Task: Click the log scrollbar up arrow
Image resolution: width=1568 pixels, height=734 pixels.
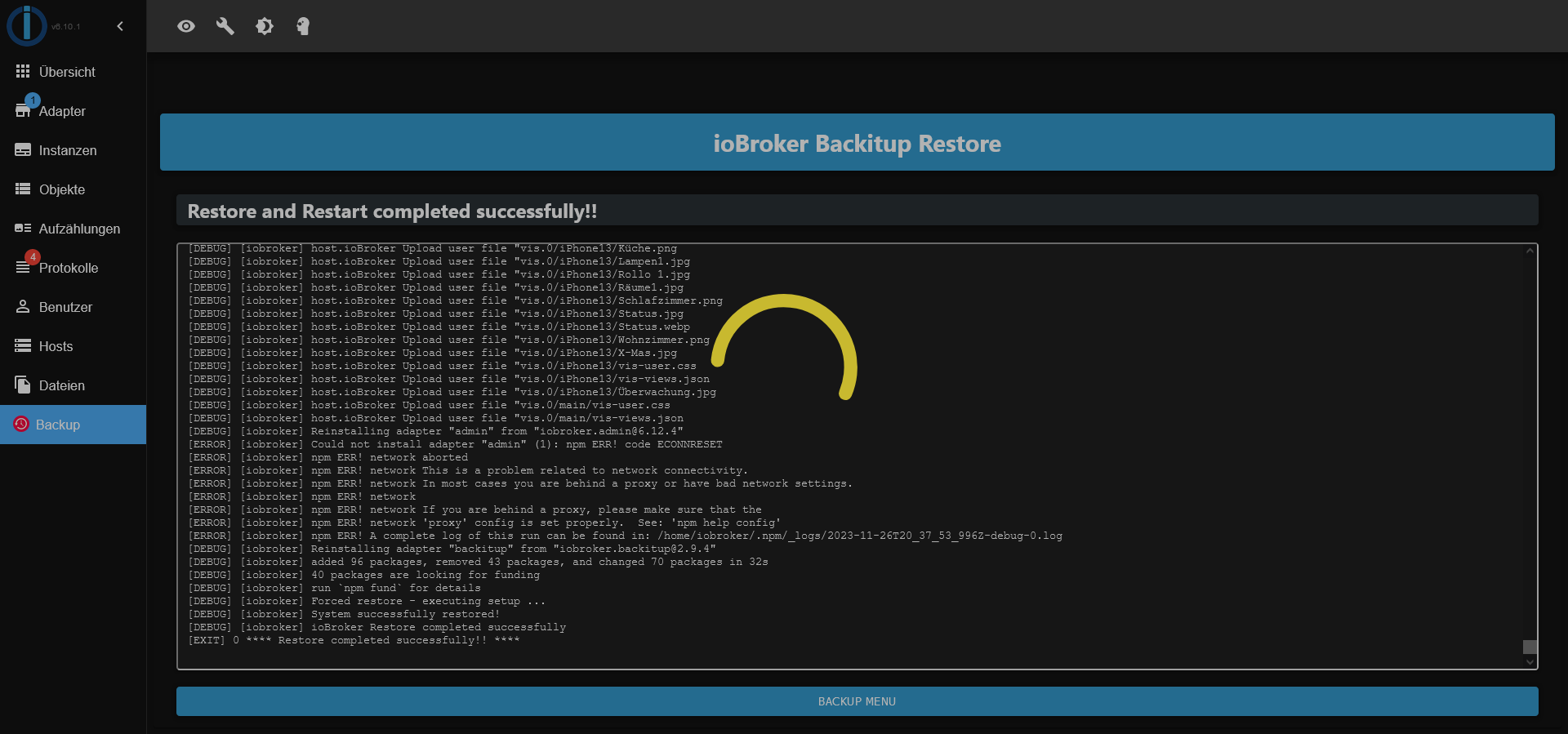Action: pyautogui.click(x=1530, y=251)
